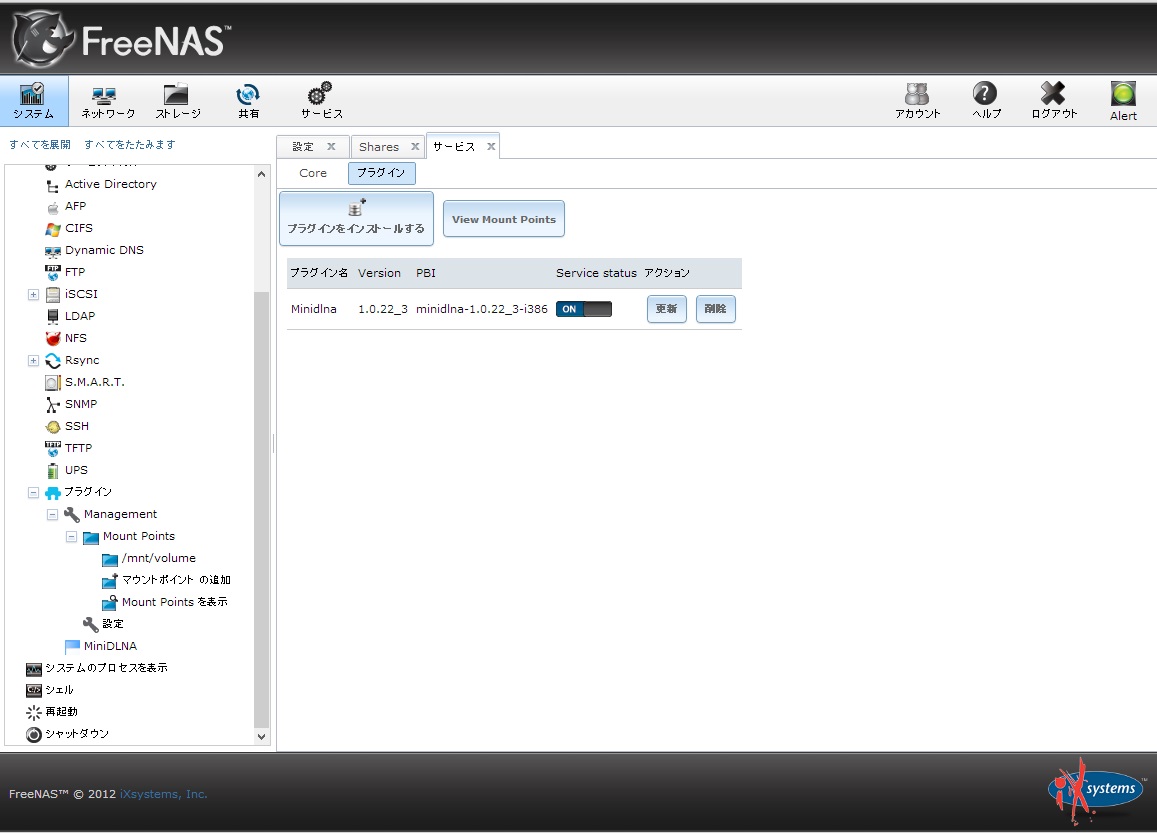The width and height of the screenshot is (1157, 833).
Task: Click the プラグイン puzzle icon
Action: [x=53, y=493]
